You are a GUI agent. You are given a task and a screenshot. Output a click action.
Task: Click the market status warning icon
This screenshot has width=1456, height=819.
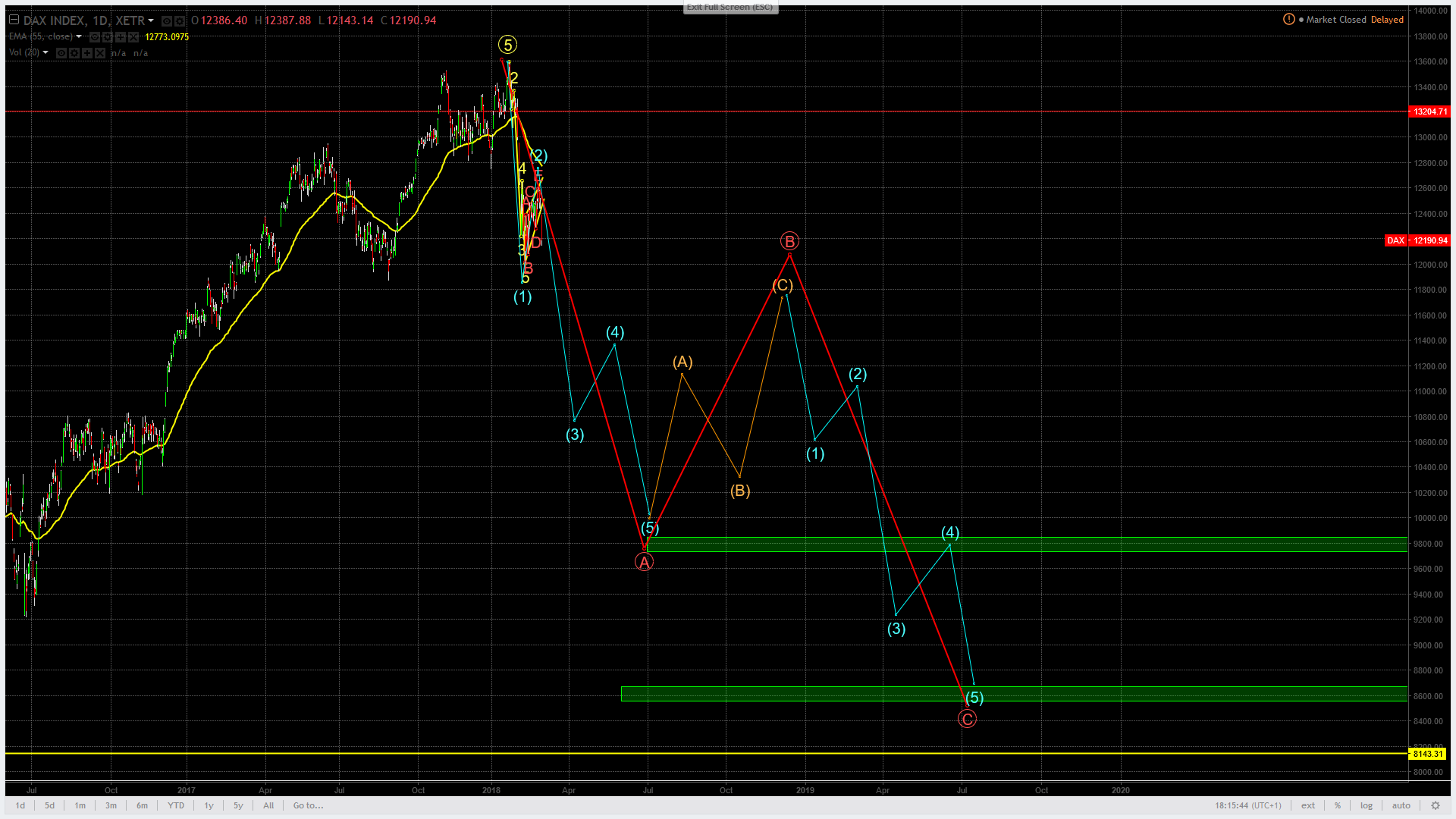[x=1288, y=19]
